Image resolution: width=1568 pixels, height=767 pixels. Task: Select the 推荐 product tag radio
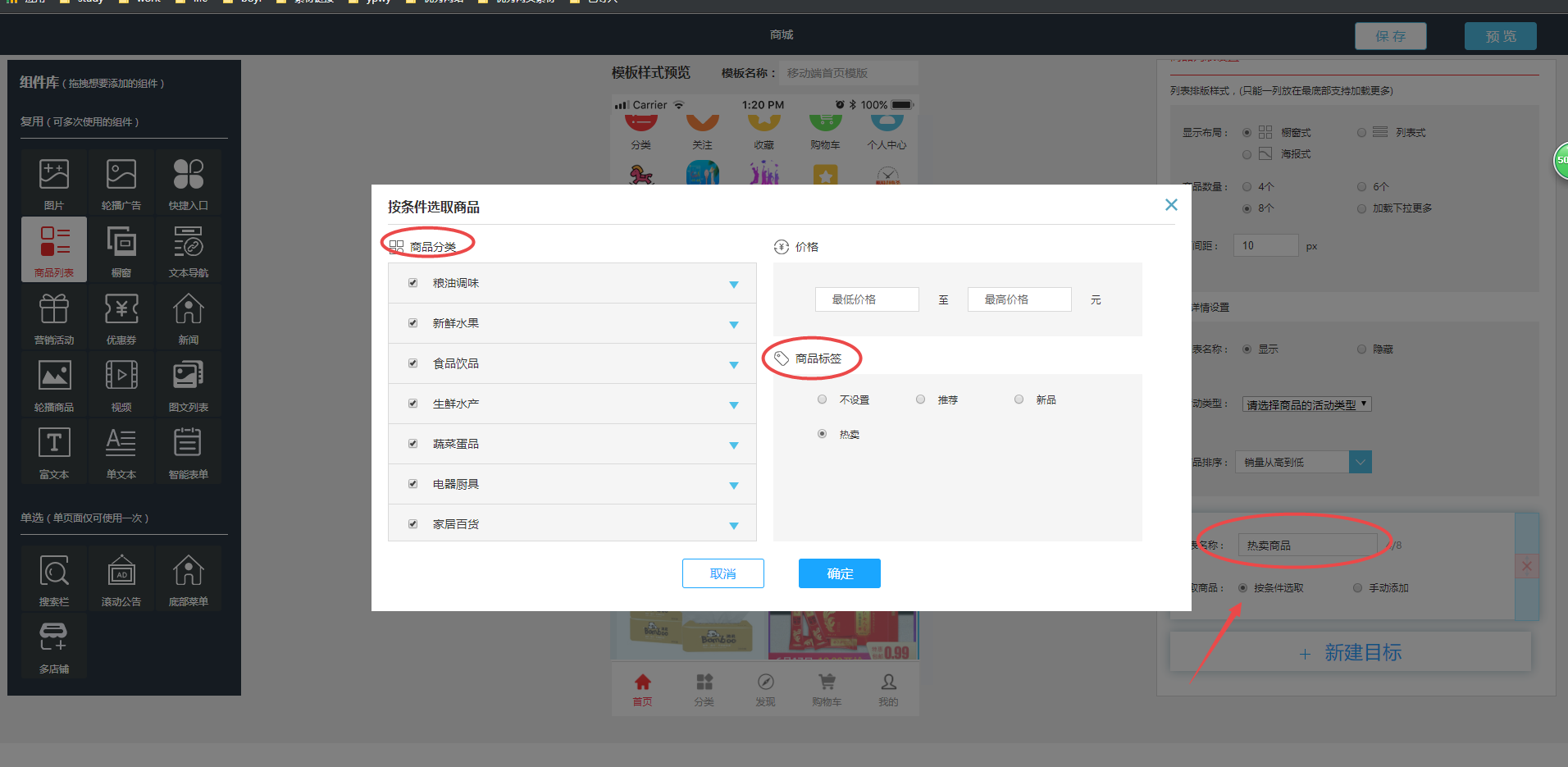[x=921, y=399]
